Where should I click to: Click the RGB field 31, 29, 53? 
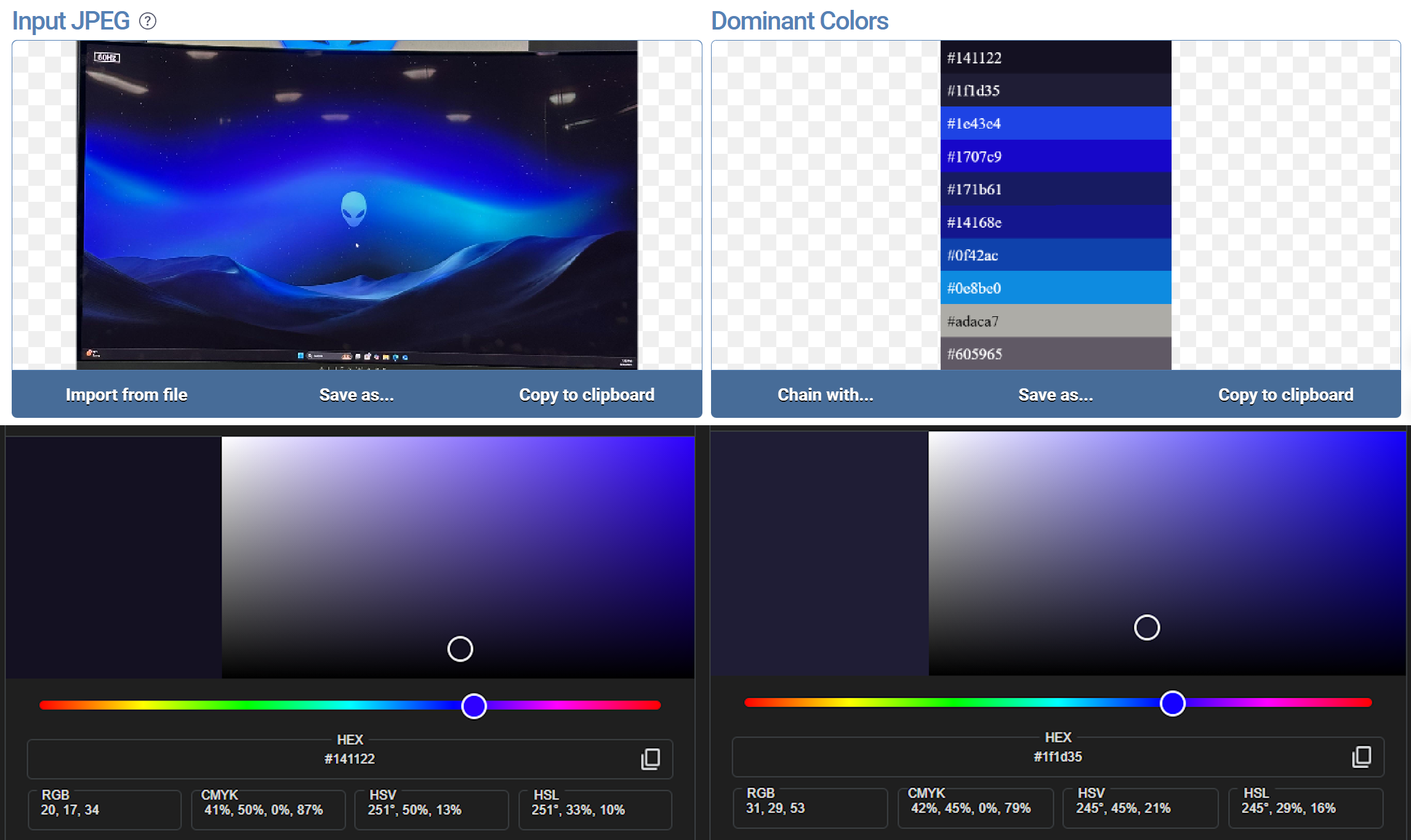tap(810, 807)
